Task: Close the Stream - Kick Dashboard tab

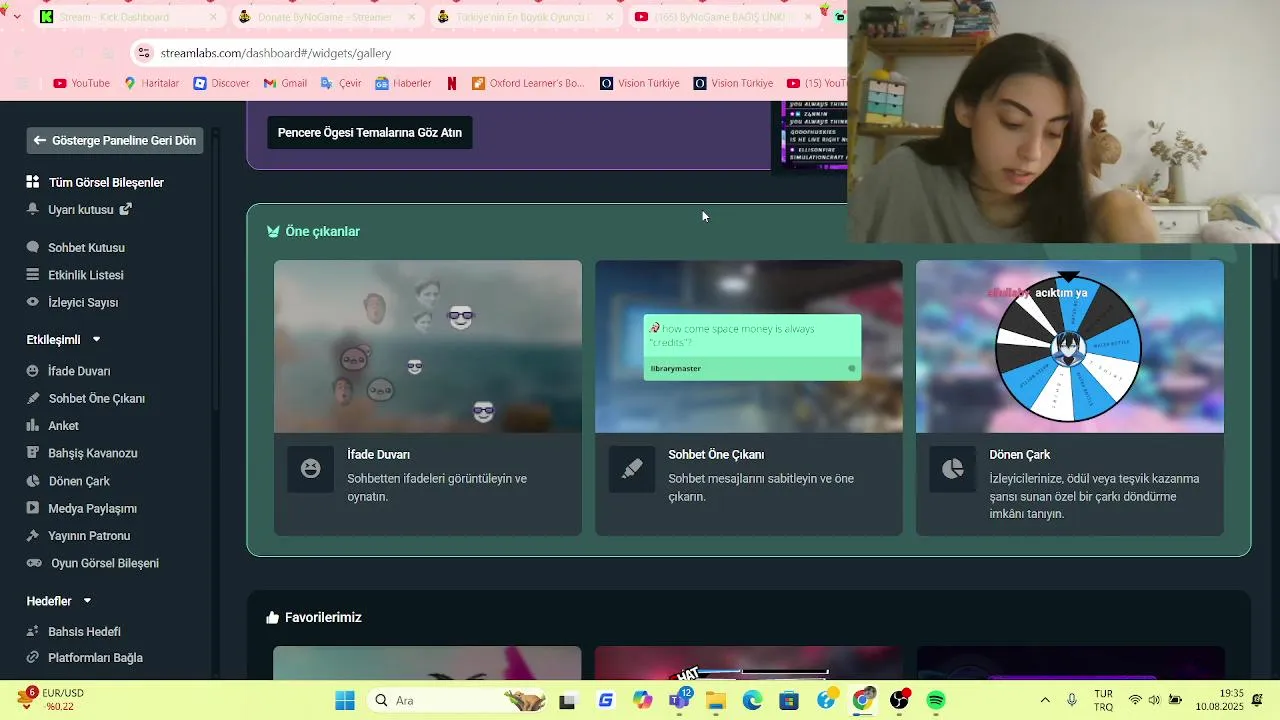Action: (213, 17)
